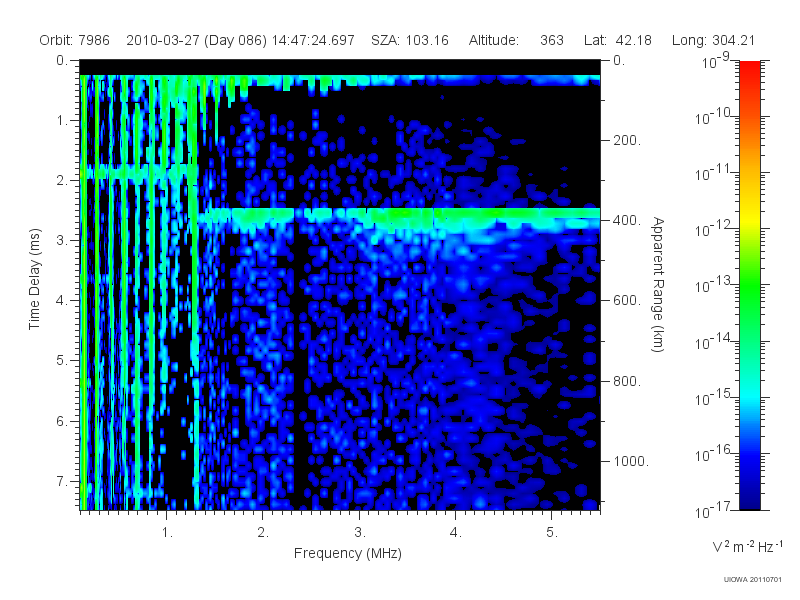Click the 'SZA: 103.16' header value

[x=410, y=40]
